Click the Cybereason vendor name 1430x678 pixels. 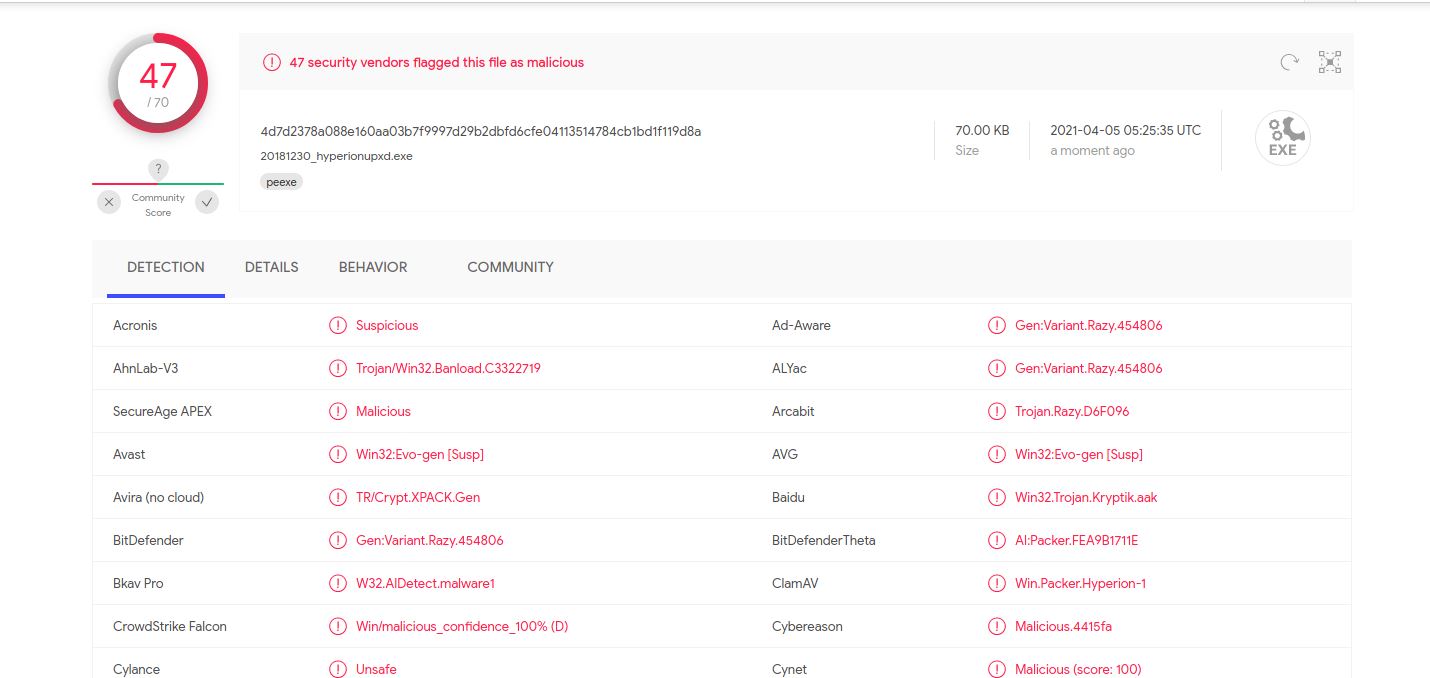807,626
